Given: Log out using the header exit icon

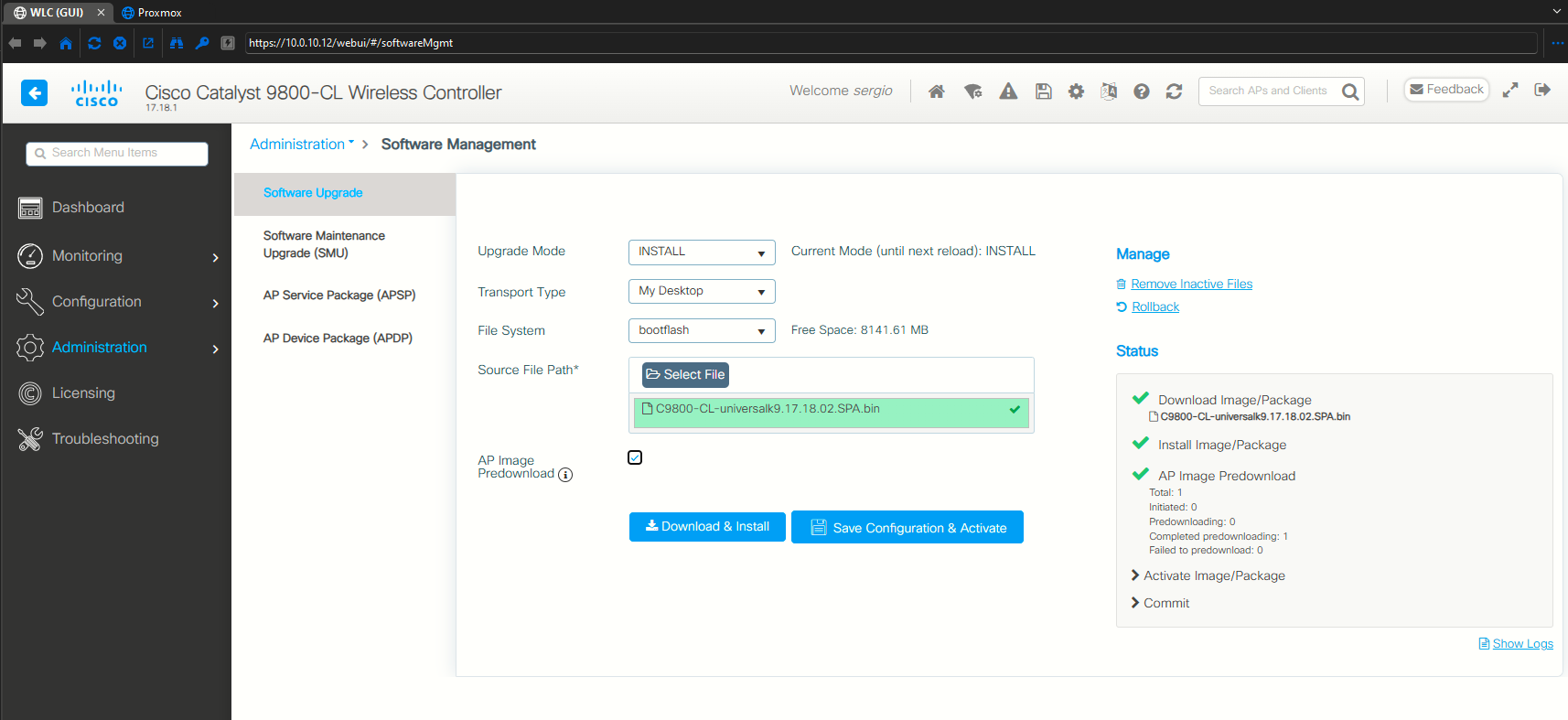Looking at the screenshot, I should pos(1542,90).
